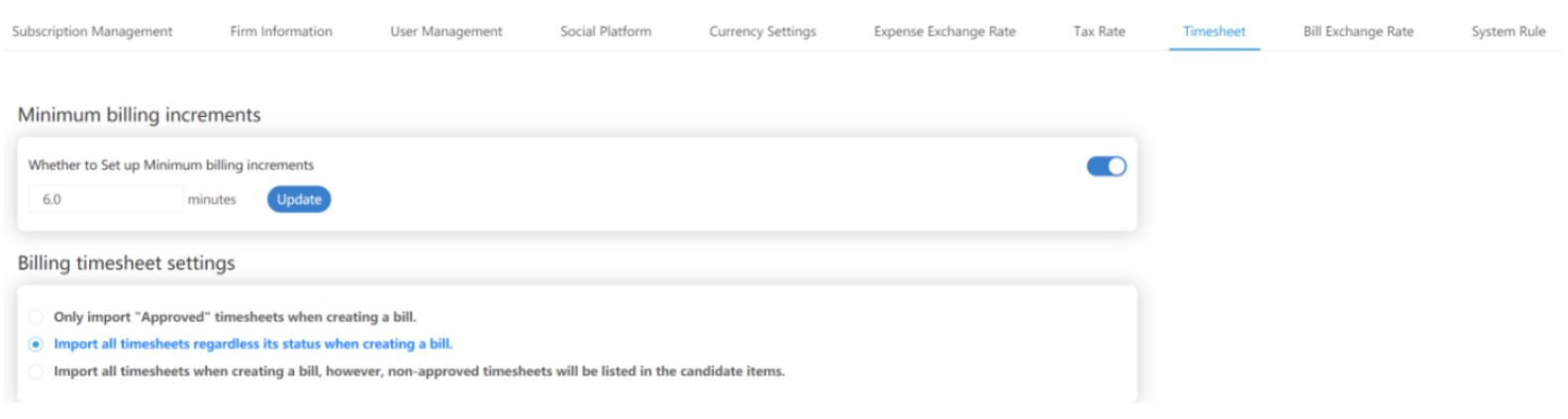
Task: Switch to the Firm Information tab
Action: (x=281, y=32)
